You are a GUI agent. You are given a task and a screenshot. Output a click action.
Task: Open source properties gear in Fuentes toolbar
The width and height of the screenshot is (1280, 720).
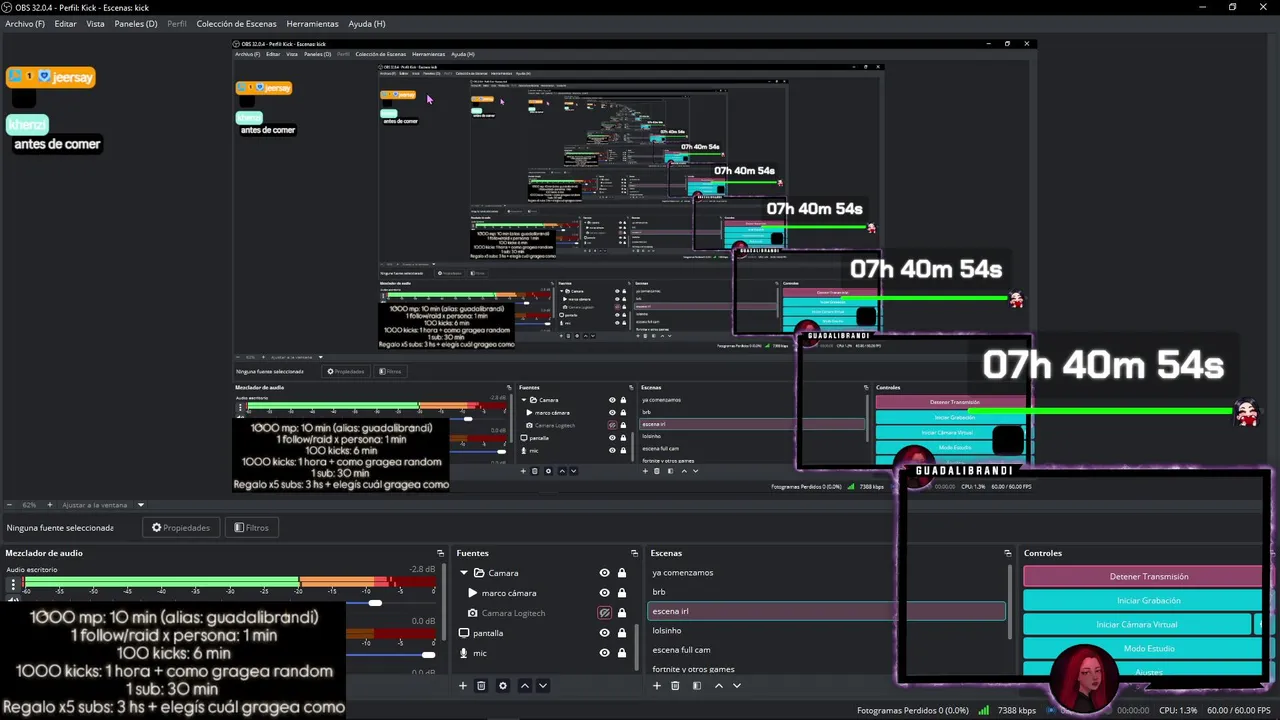pyautogui.click(x=502, y=686)
